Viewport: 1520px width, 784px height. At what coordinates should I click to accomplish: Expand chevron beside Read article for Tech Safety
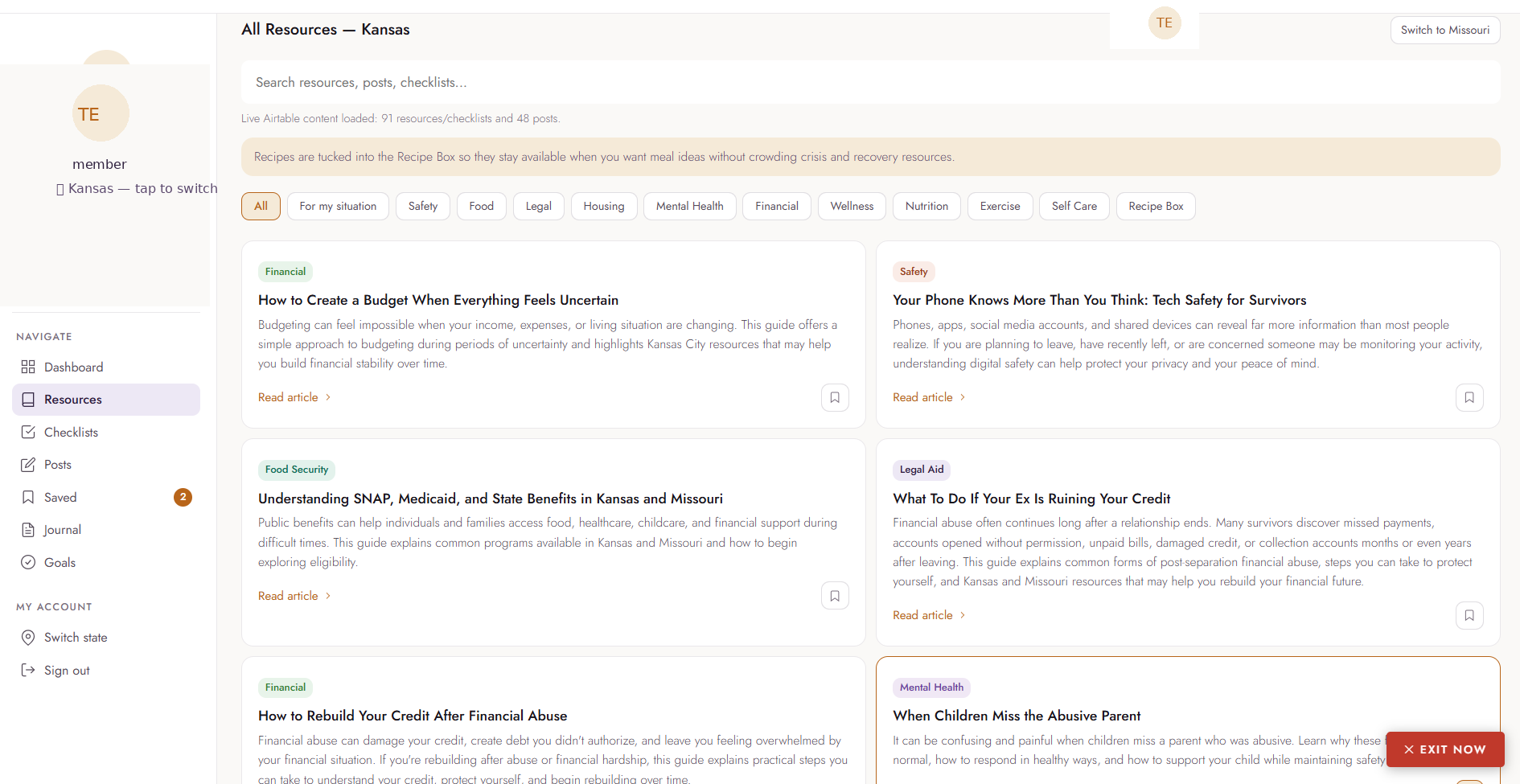[x=963, y=397]
